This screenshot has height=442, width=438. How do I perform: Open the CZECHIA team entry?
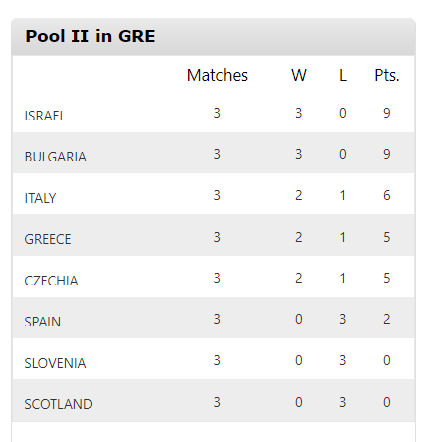pyautogui.click(x=51, y=280)
